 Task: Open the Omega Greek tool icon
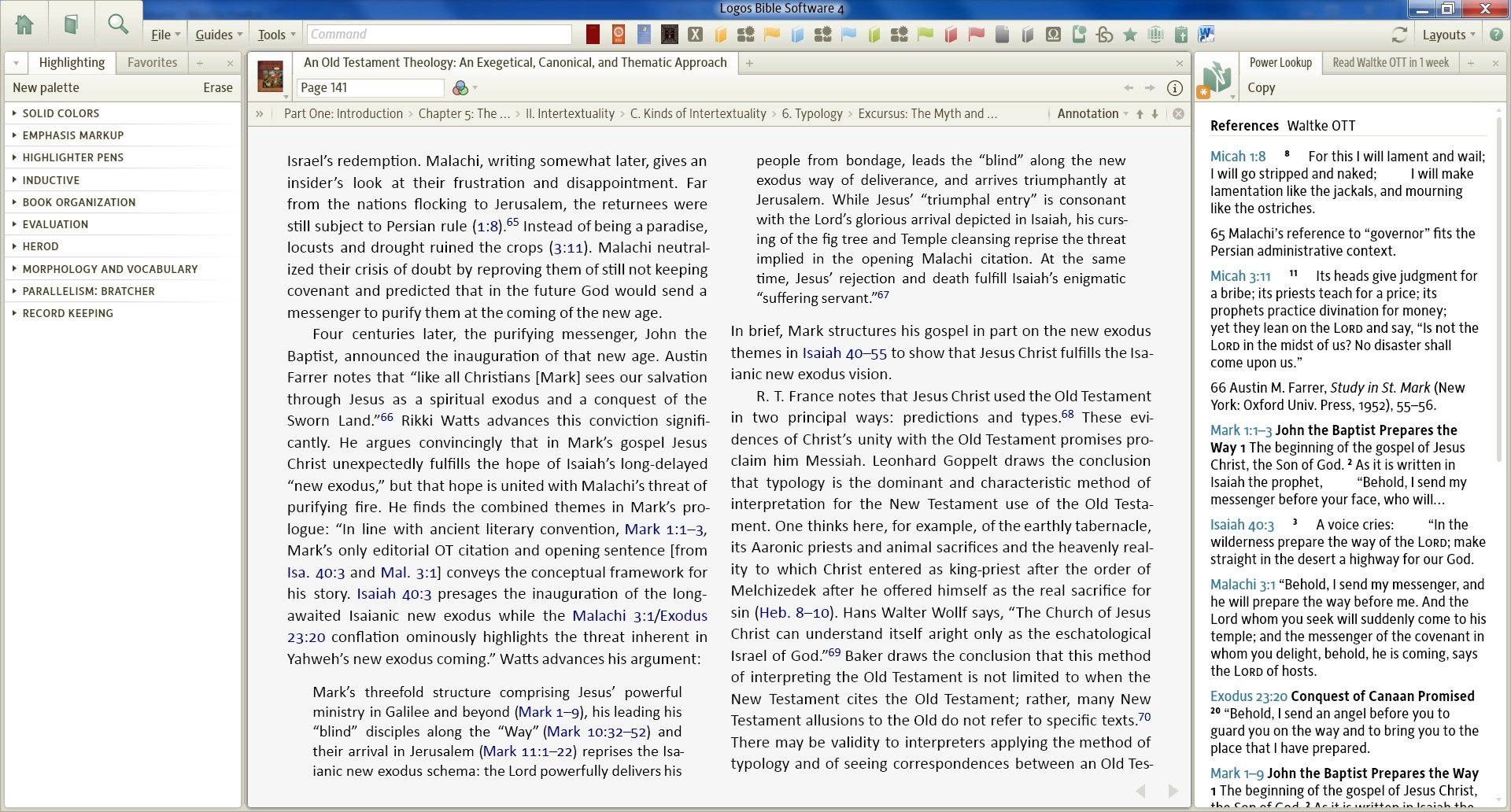point(1053,34)
